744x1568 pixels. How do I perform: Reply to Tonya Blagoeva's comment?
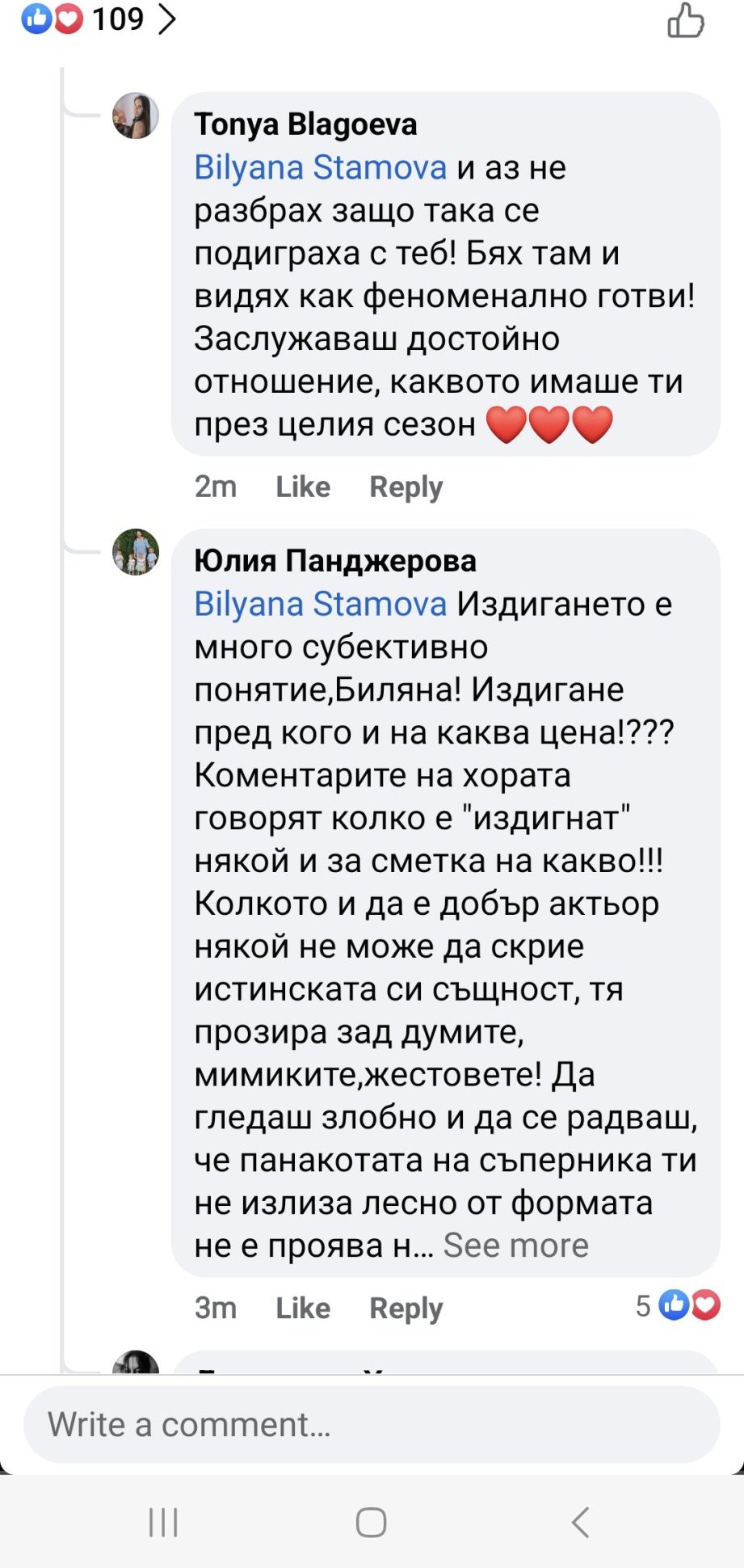pyautogui.click(x=406, y=487)
